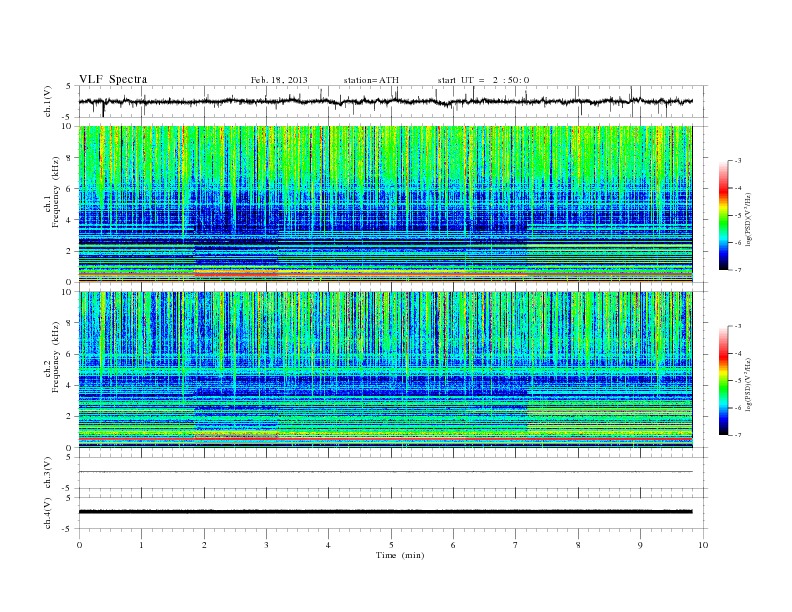This screenshot has width=792, height=612.
Task: Click the ch.3(V) axis label
Action: tap(48, 473)
